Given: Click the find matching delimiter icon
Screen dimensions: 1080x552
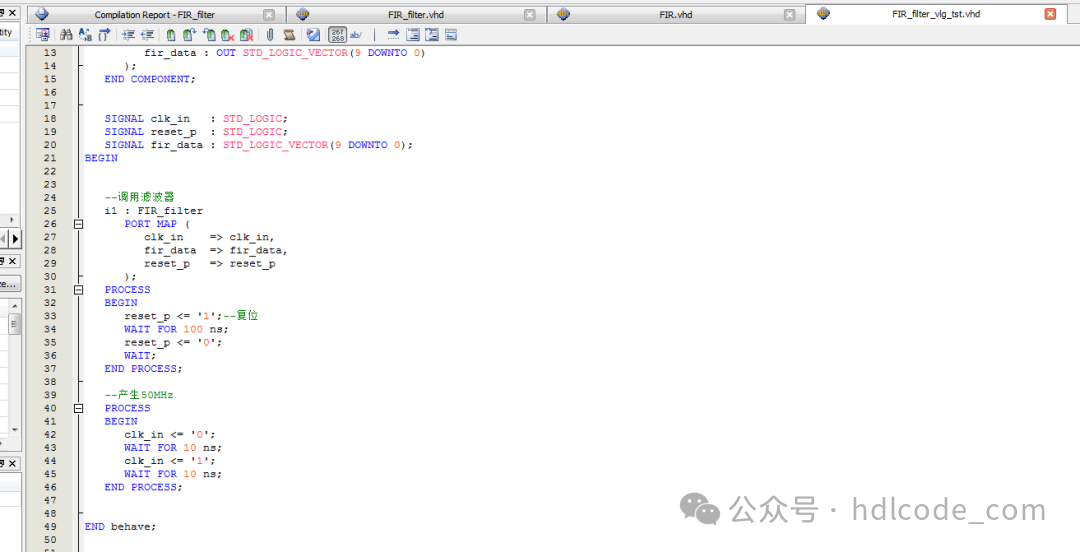Looking at the screenshot, I should (x=104, y=34).
